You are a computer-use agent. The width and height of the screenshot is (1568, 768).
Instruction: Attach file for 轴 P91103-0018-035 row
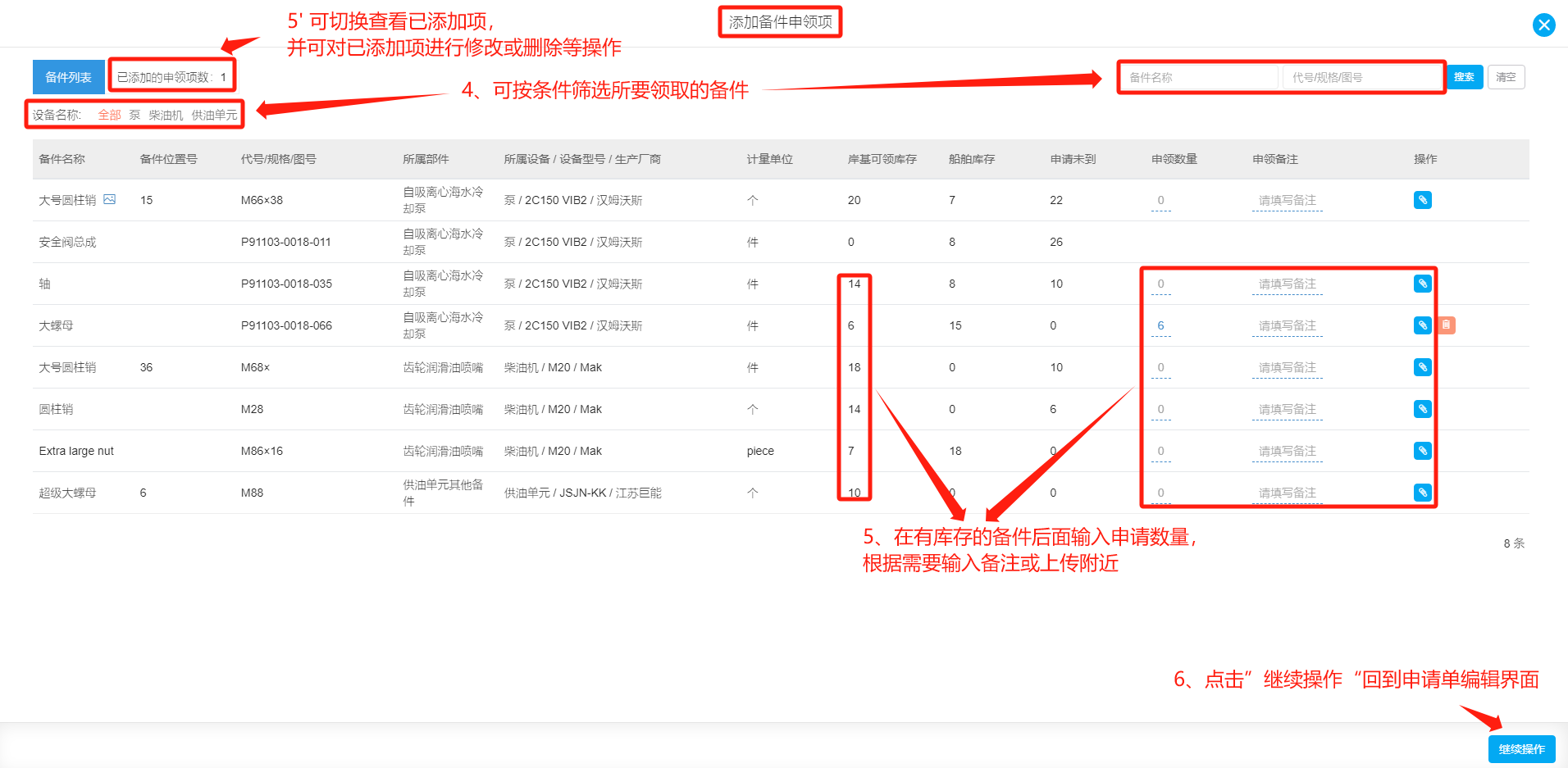(x=1422, y=284)
